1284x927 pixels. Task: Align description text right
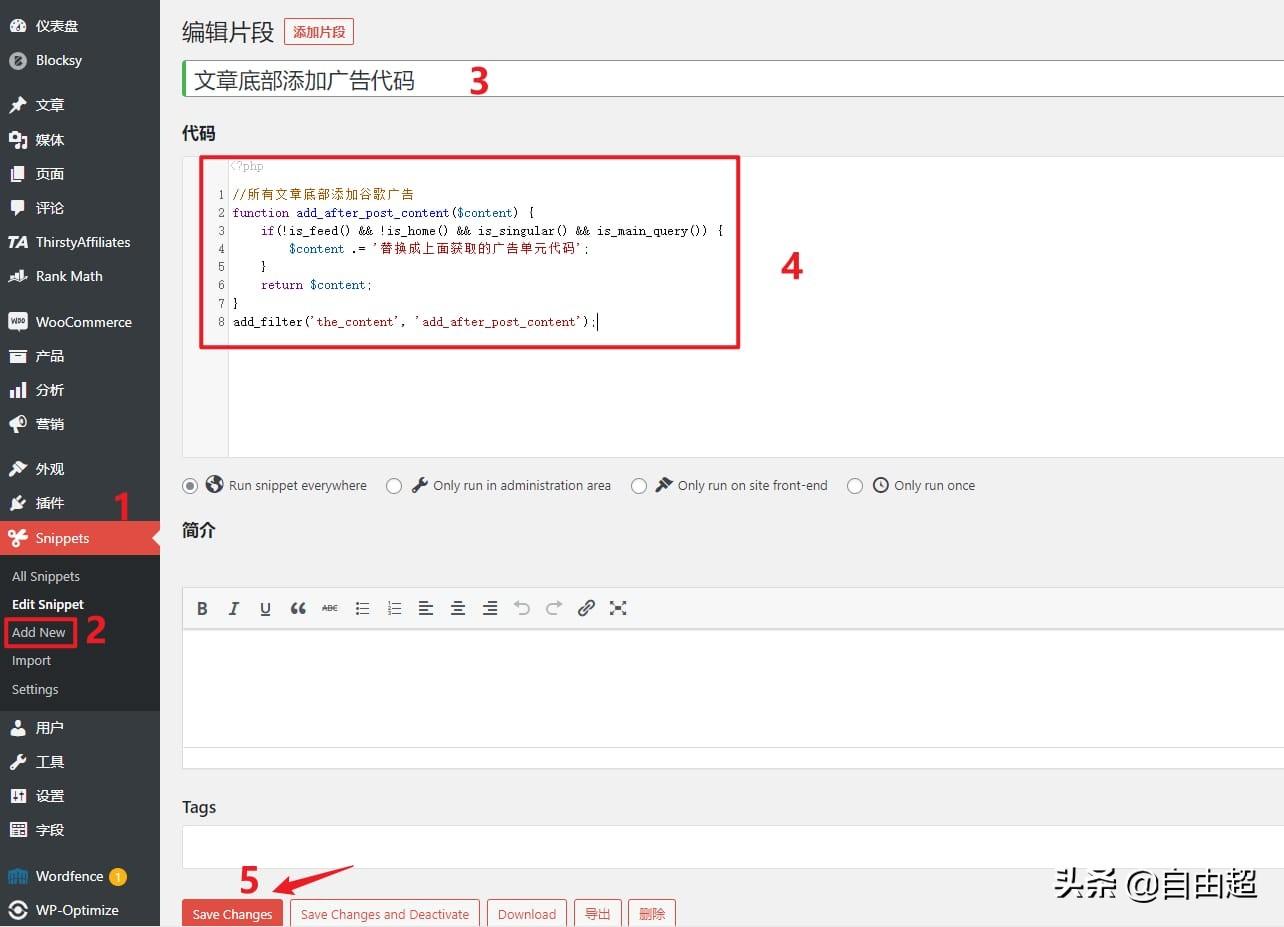[490, 608]
